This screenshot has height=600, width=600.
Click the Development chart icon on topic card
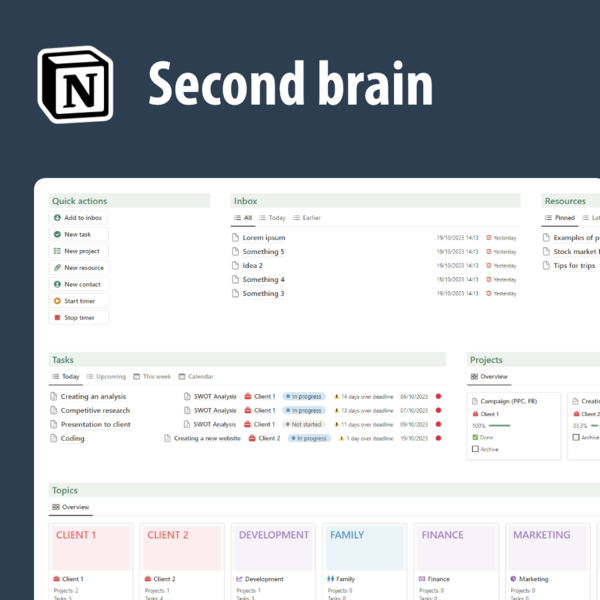tap(239, 579)
